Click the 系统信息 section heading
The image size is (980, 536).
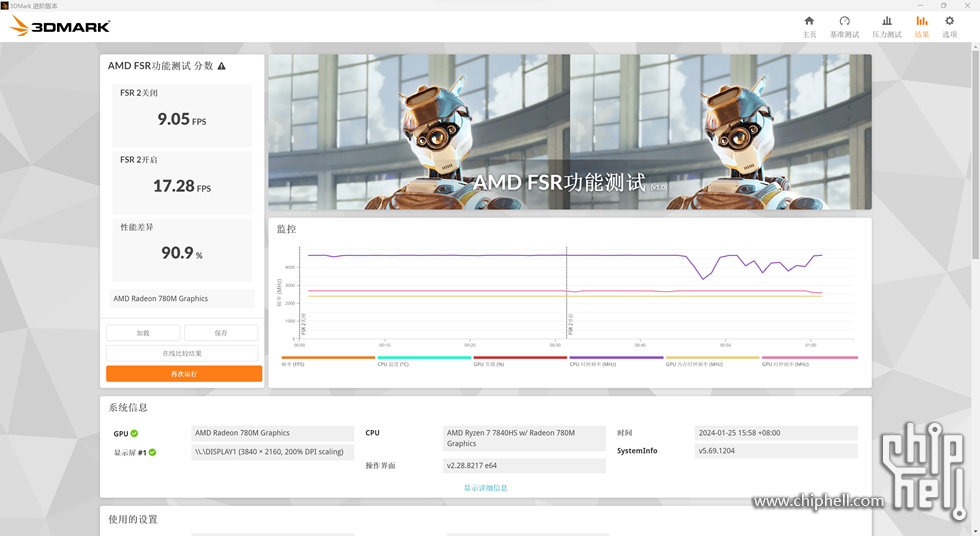[128, 408]
